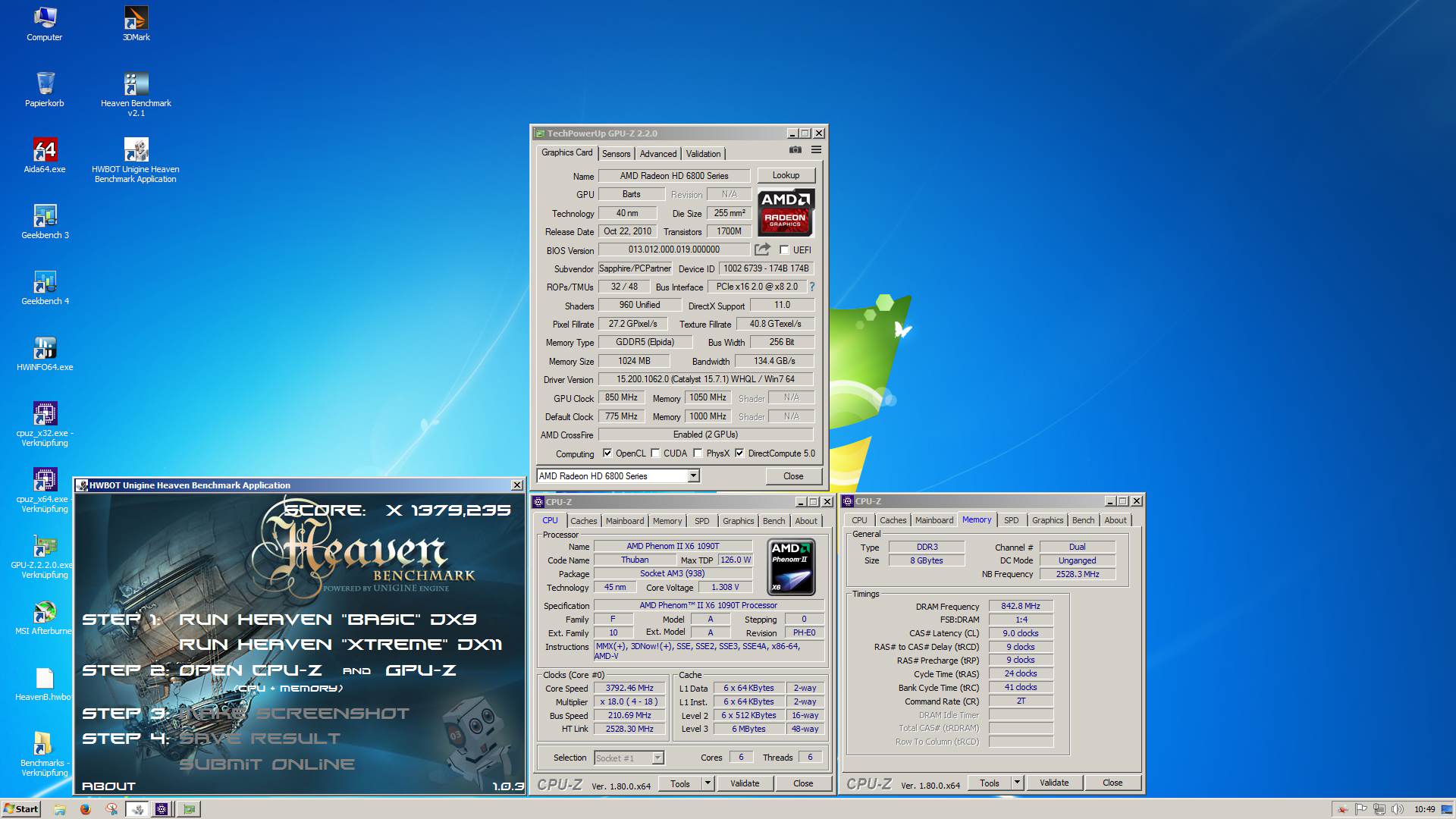Launch Heaven Benchmark v2.1 shortcut

(136, 94)
